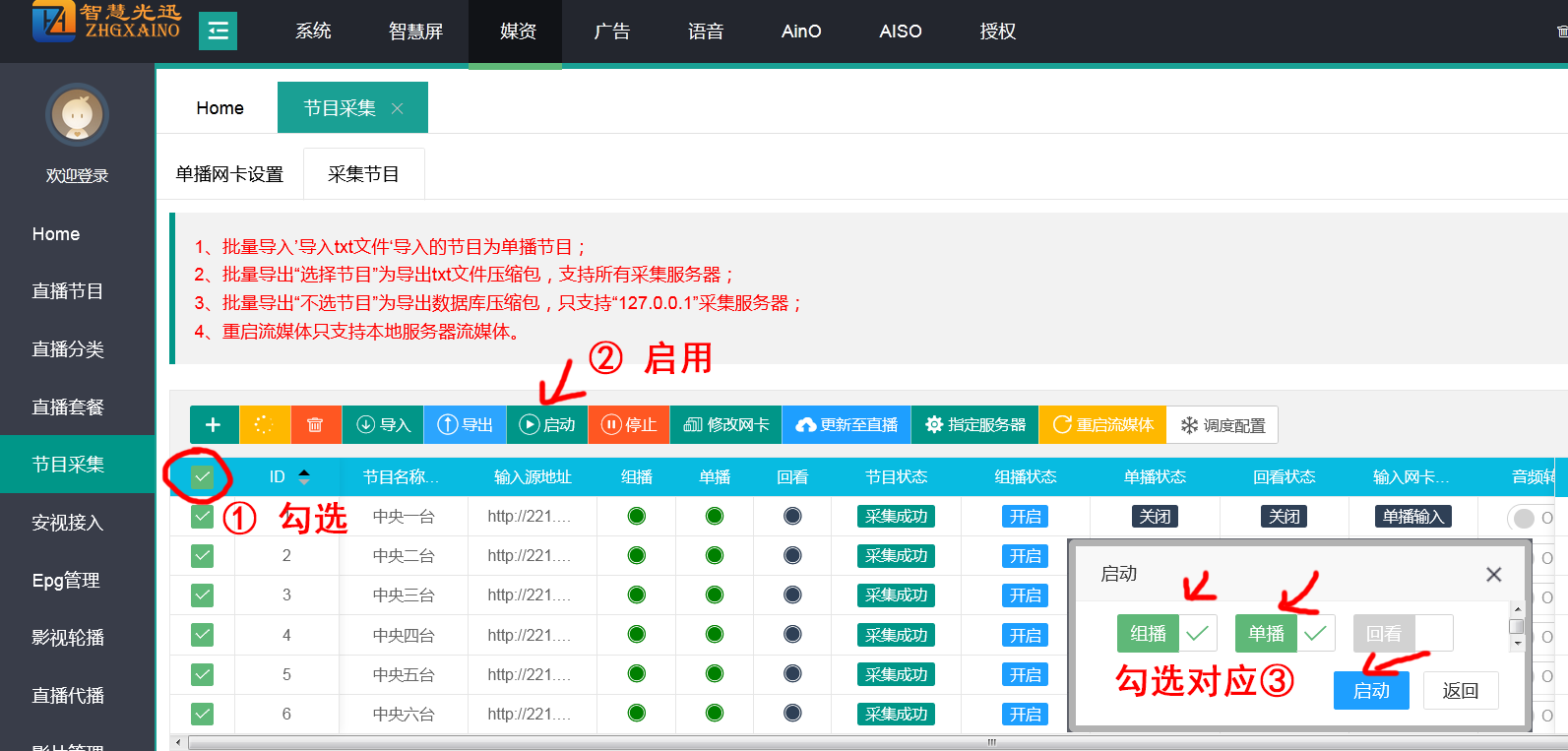This screenshot has height=751, width=1568.
Task: Toggle the audio switch in 中央一台 row
Action: 1527,518
